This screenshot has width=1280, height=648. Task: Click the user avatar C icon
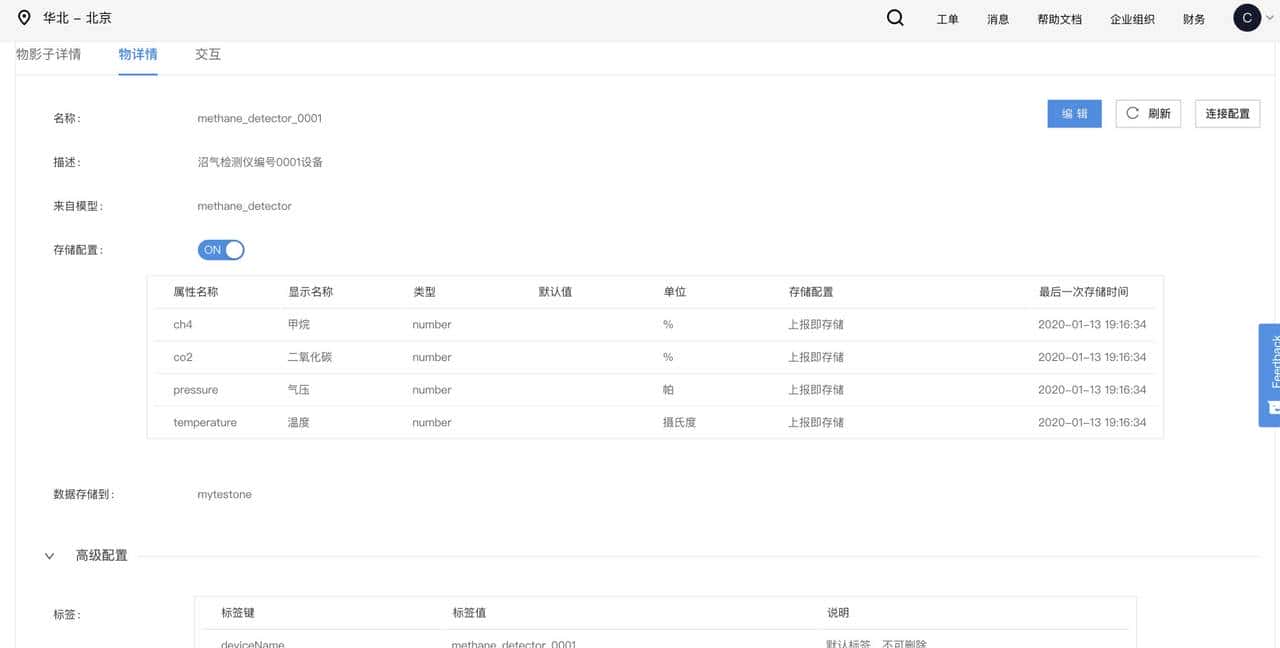(x=1246, y=18)
